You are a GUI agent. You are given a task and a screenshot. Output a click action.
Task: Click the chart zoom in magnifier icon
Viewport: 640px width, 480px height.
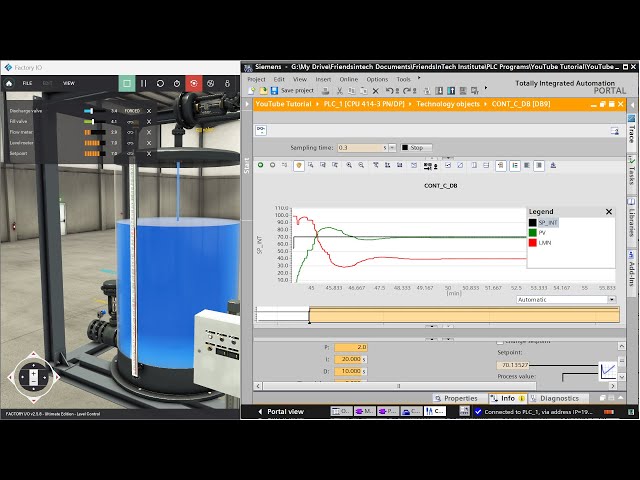click(349, 165)
